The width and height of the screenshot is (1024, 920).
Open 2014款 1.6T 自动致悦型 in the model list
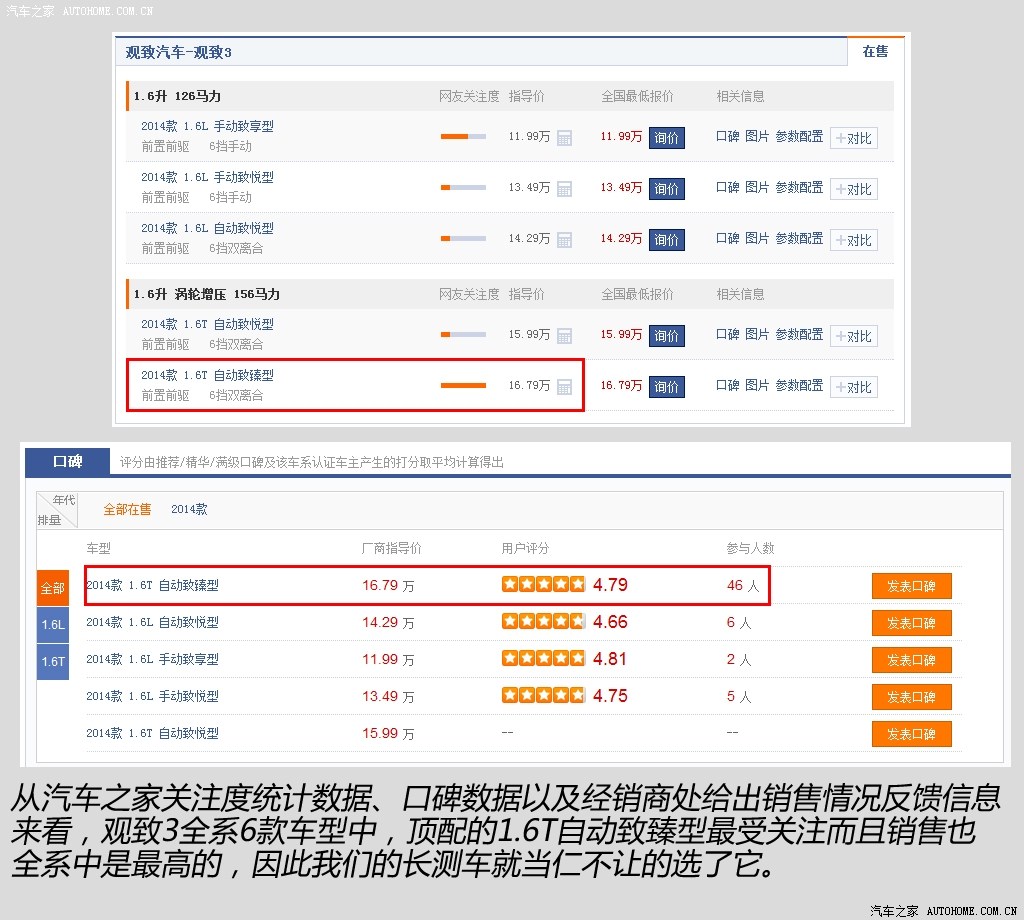(208, 325)
